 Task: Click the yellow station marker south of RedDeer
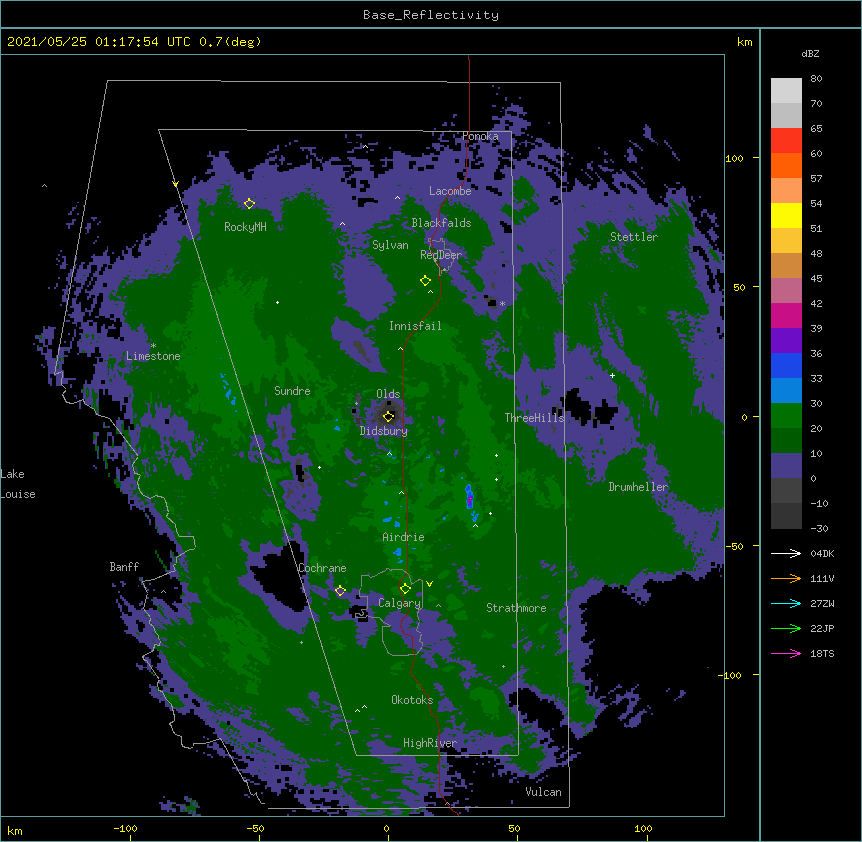425,281
